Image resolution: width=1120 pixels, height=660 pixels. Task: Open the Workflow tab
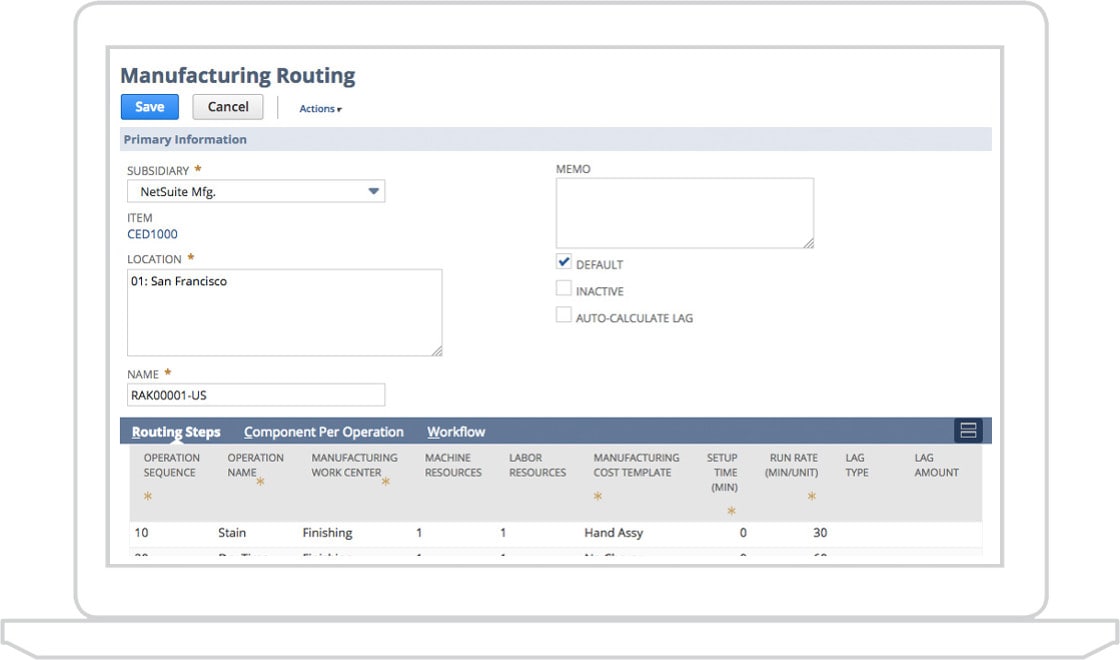456,432
